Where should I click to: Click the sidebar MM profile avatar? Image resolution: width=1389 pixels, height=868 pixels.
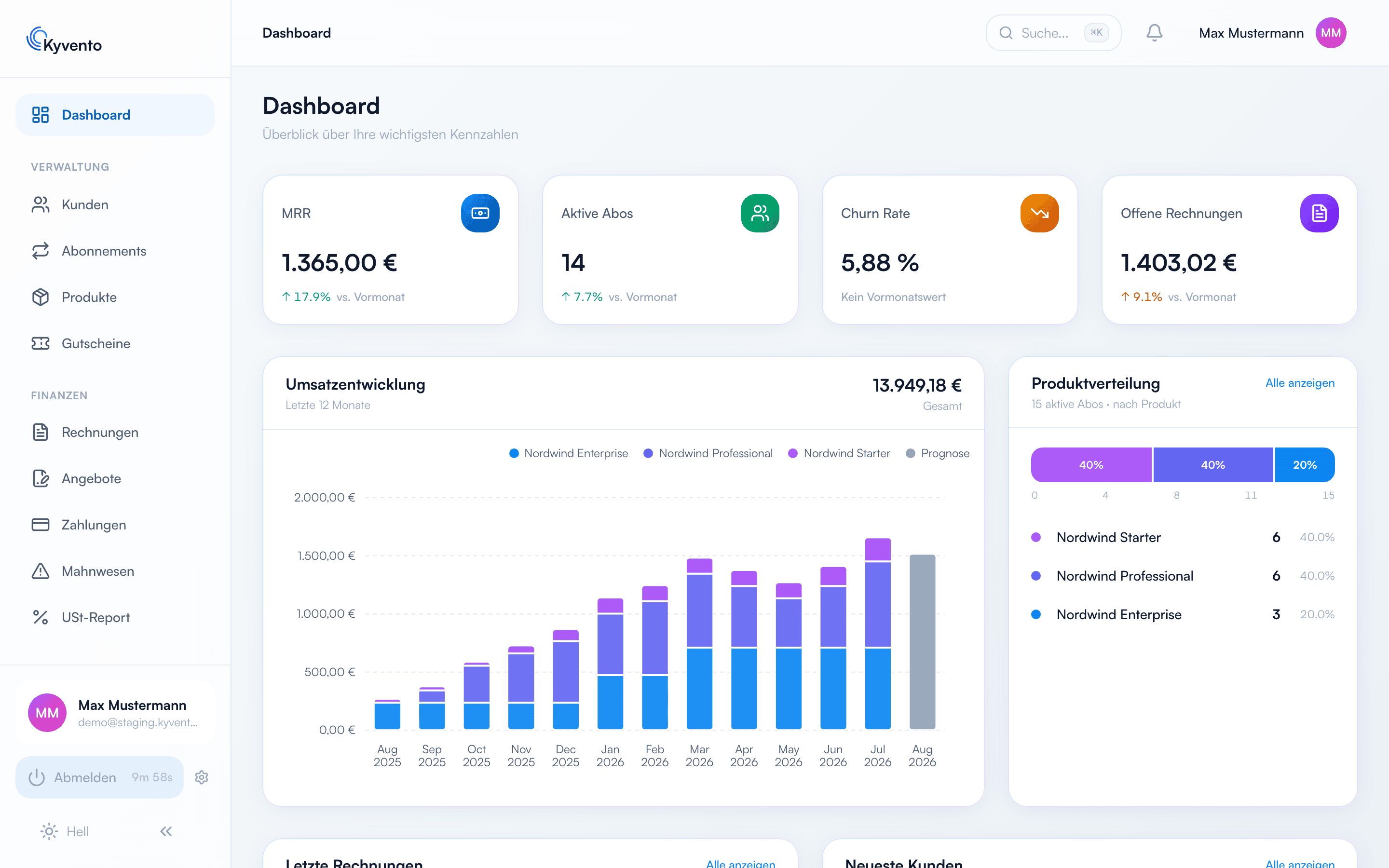[47, 712]
